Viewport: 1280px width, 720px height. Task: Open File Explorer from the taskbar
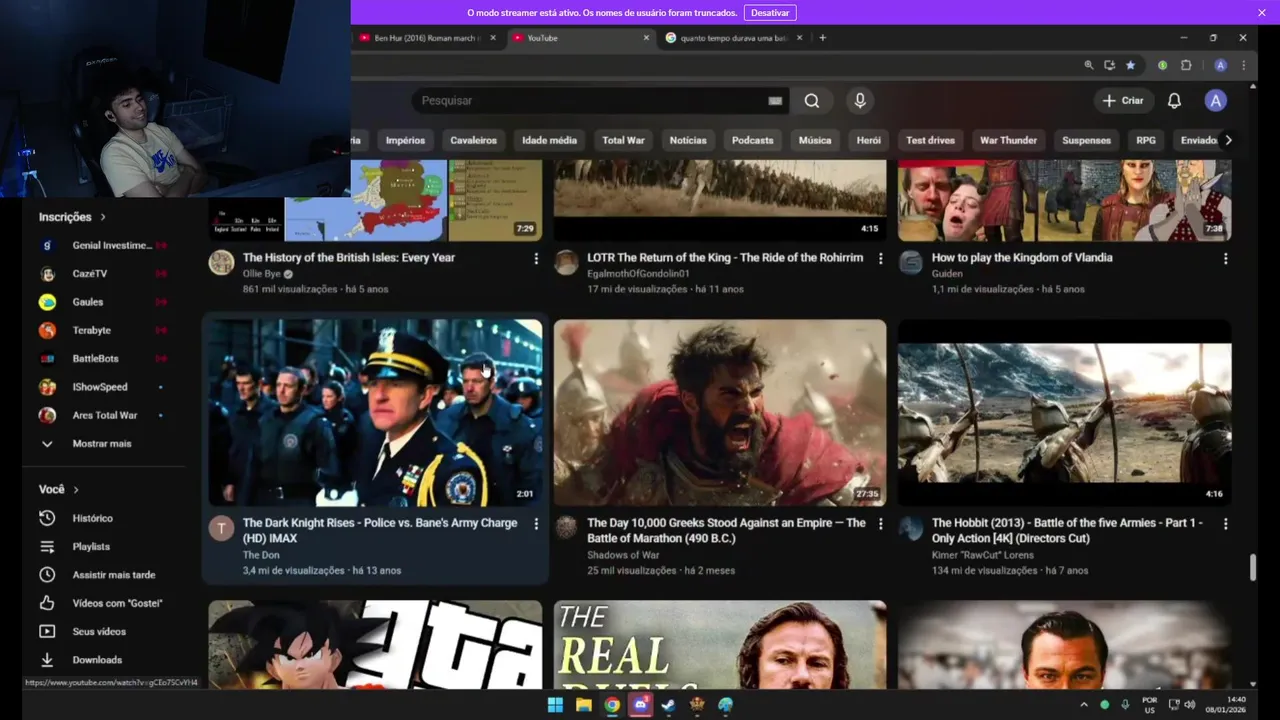pos(584,705)
